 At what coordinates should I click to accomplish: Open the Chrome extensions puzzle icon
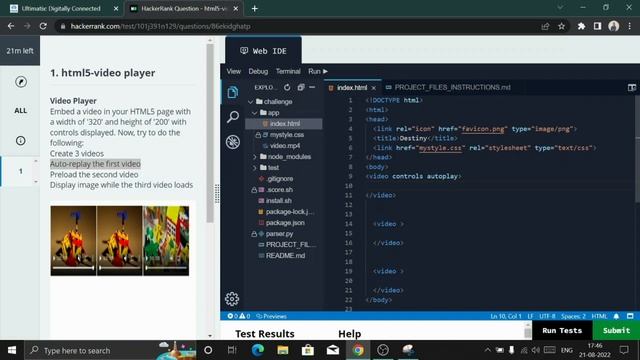[x=581, y=26]
